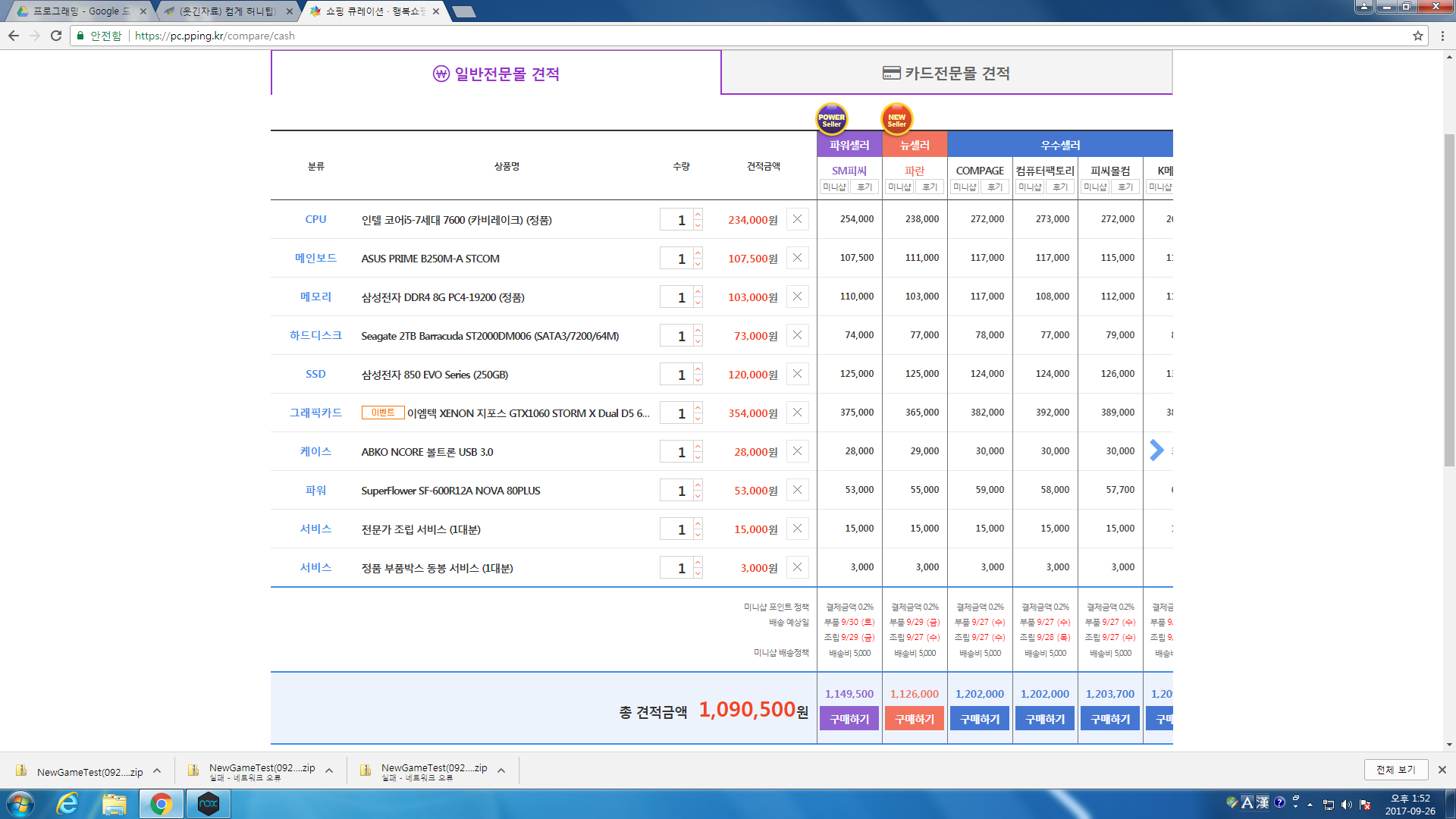Delete the Samsung DDR4 8G memory row
The image size is (1456, 819).
[x=797, y=297]
